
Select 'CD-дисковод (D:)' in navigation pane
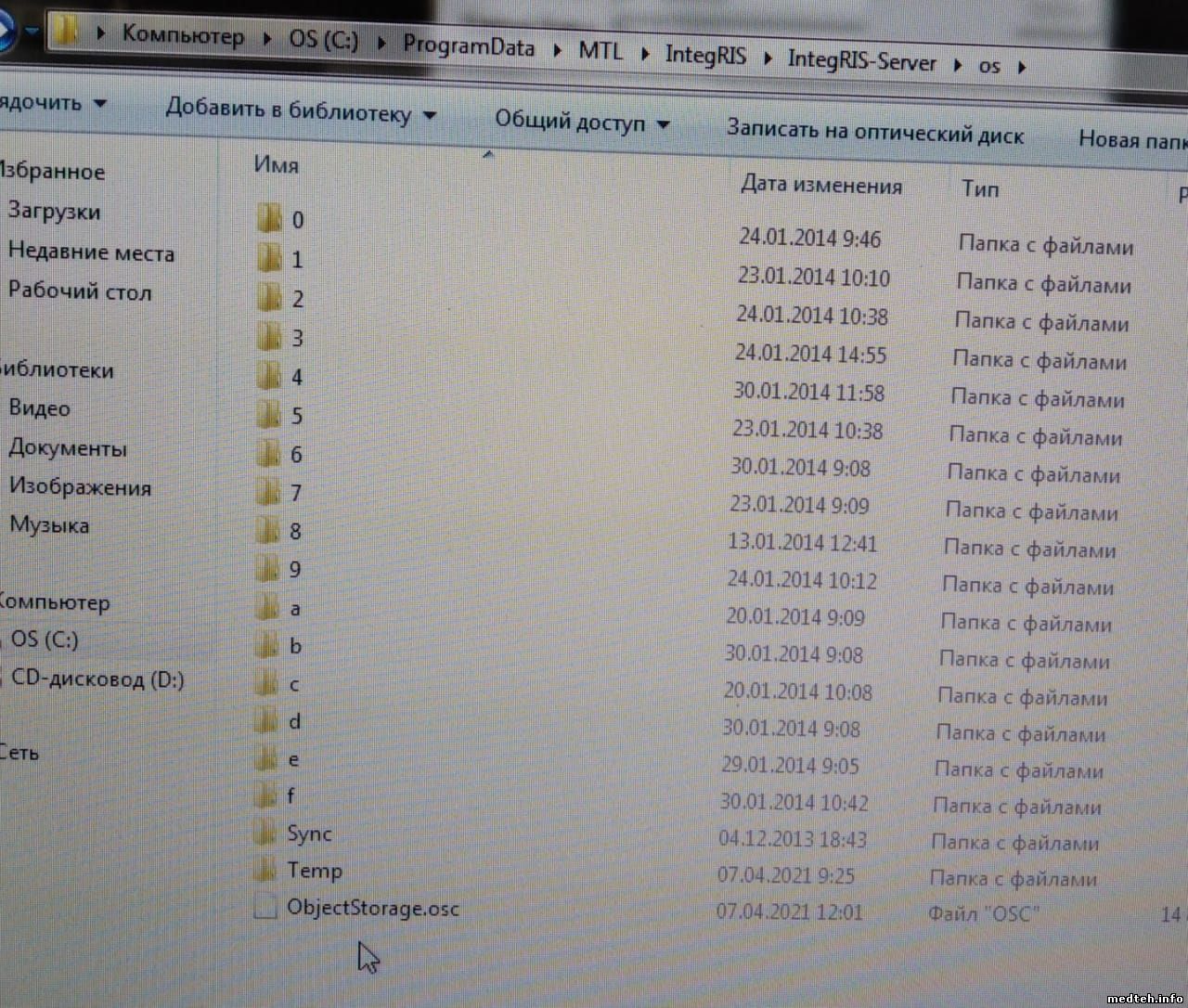[97, 679]
